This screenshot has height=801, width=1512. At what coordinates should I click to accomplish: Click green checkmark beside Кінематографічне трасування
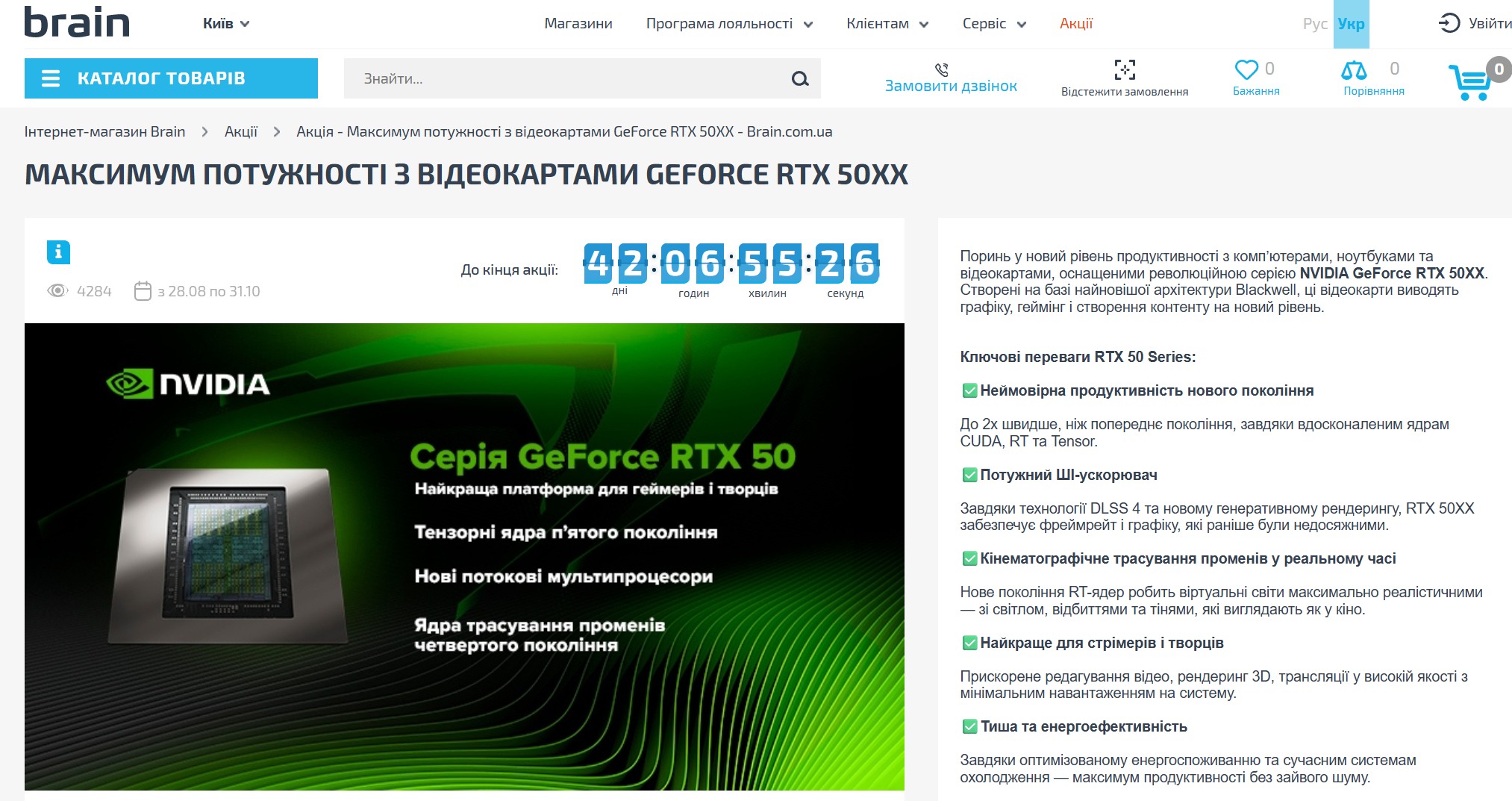pyautogui.click(x=969, y=558)
